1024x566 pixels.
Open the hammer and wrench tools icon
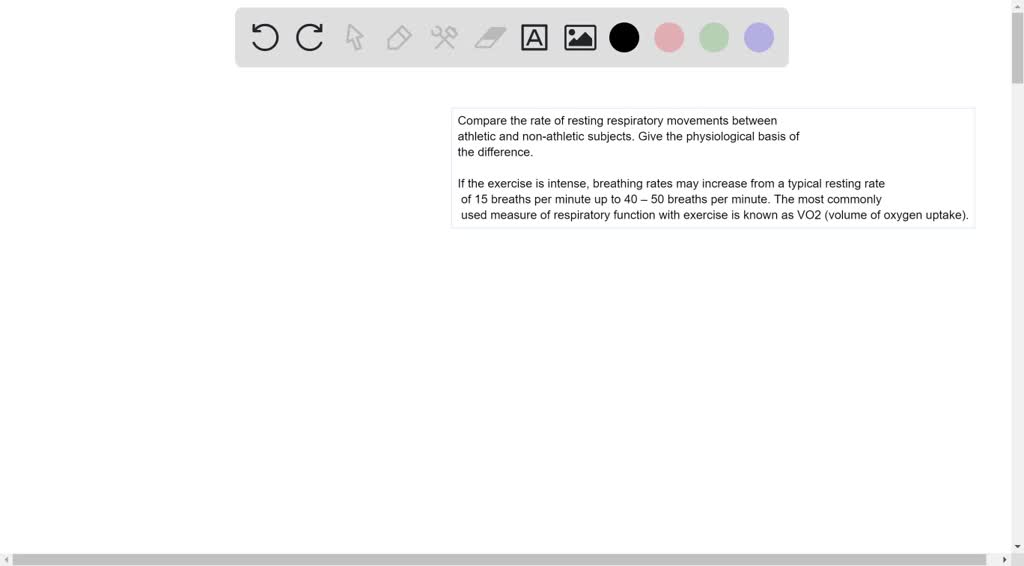[x=444, y=38]
